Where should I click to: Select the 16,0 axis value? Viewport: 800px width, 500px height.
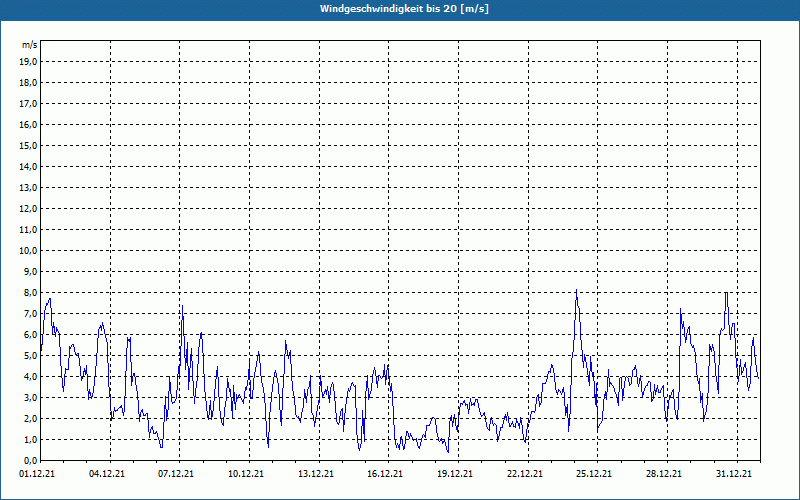[x=28, y=124]
